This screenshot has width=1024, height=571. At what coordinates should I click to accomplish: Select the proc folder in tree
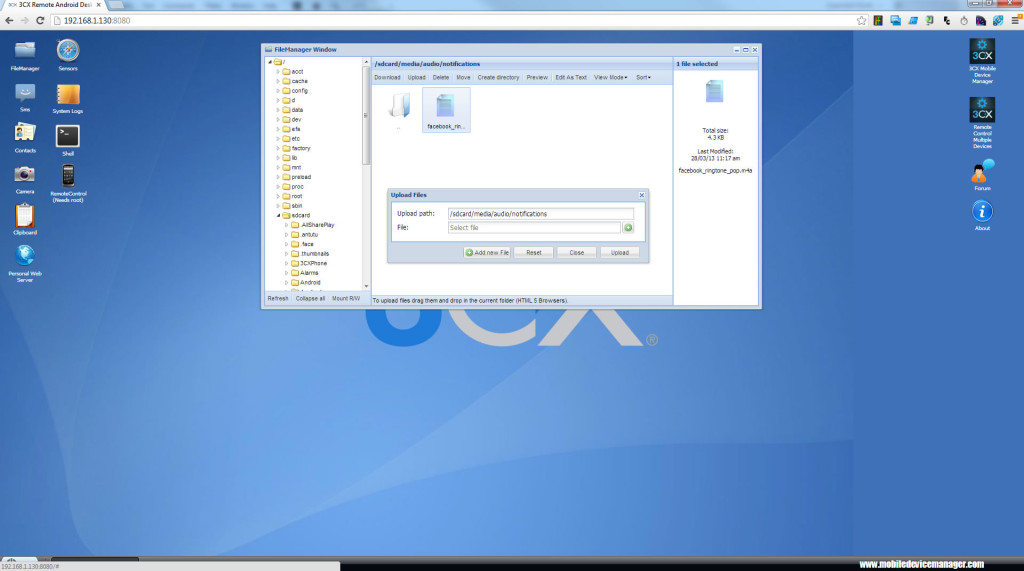pos(298,187)
